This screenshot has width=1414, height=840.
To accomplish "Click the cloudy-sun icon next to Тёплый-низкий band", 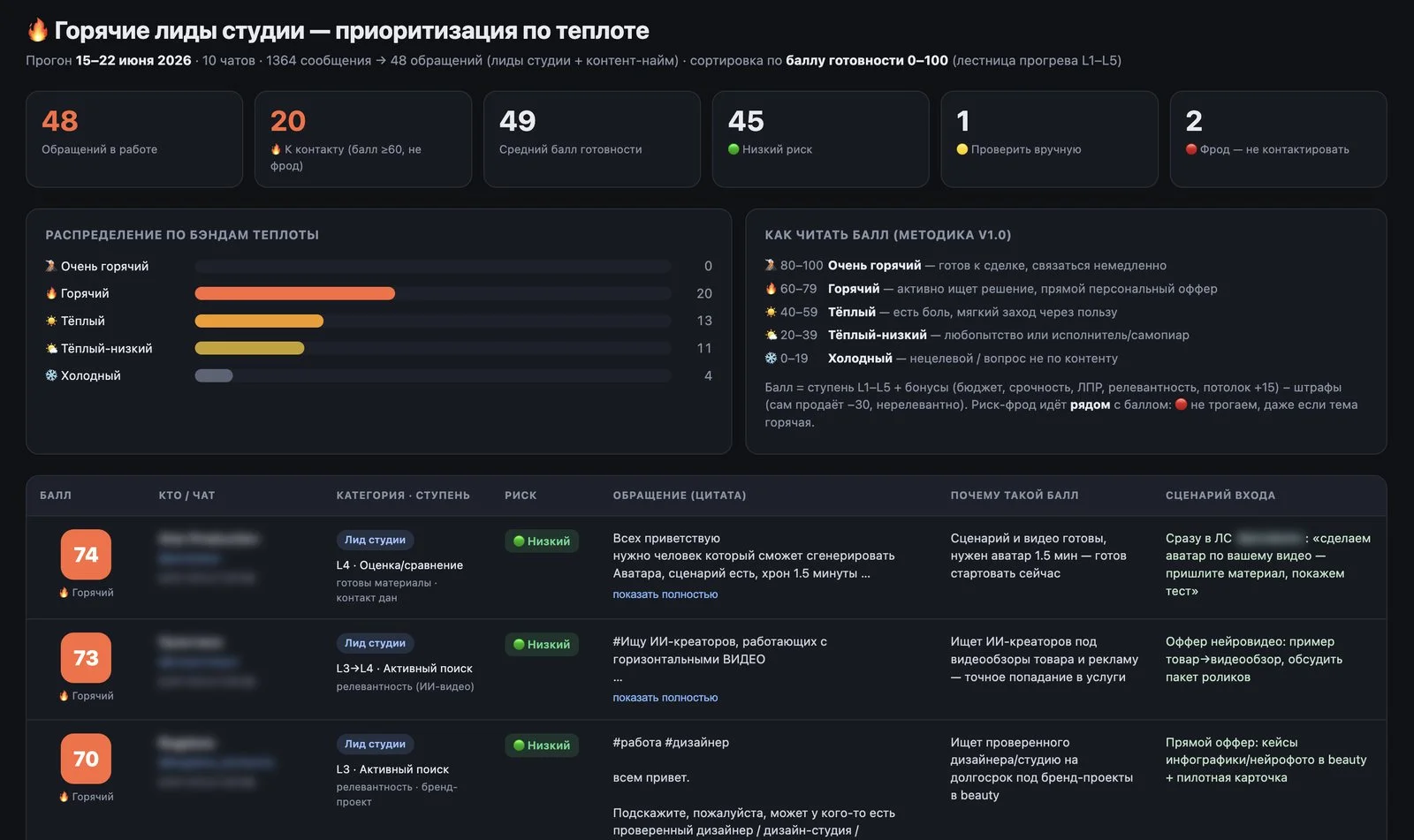I will 51,348.
